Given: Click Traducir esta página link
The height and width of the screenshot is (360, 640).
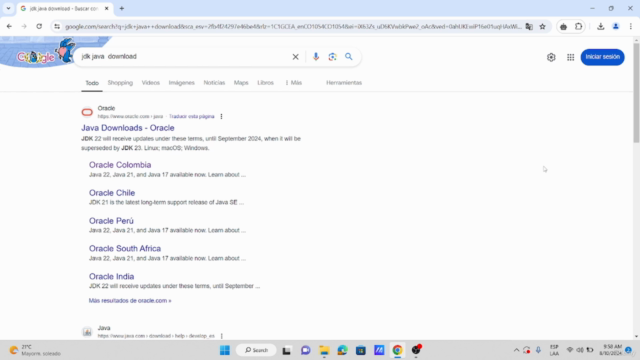Looking at the screenshot, I should pos(191,116).
